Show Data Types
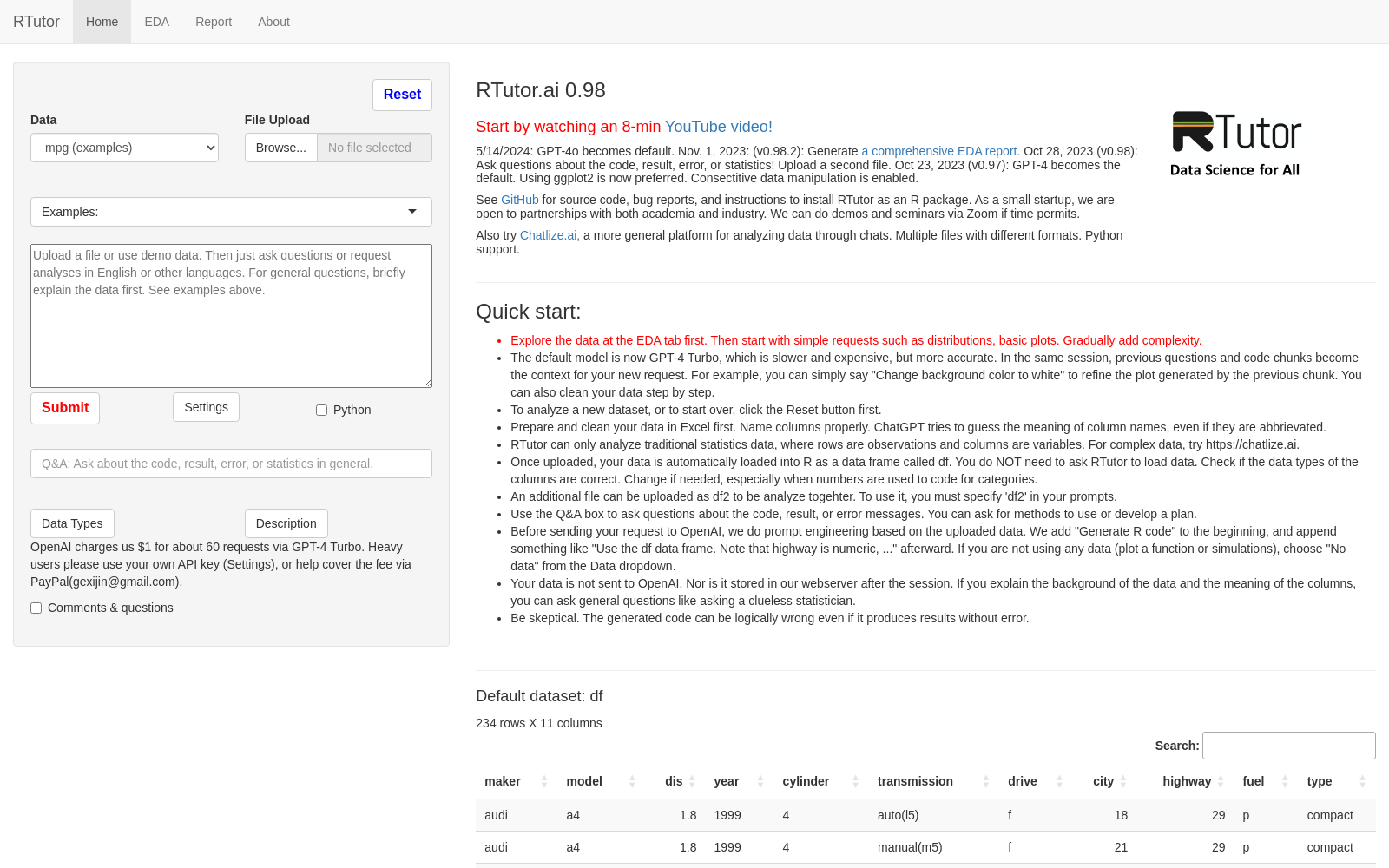 pyautogui.click(x=72, y=523)
